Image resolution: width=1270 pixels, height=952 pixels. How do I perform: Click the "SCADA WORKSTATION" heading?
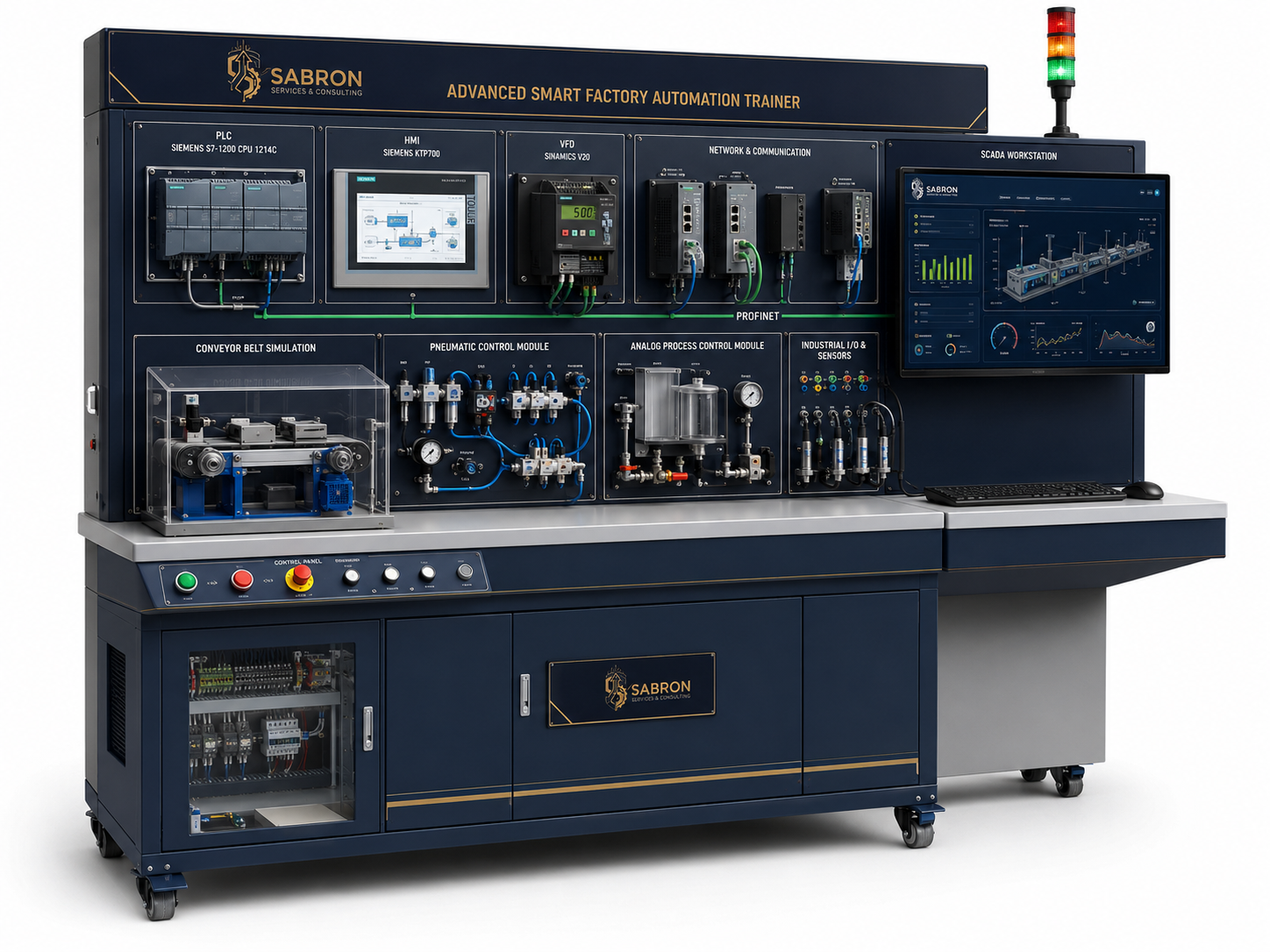[x=1018, y=155]
